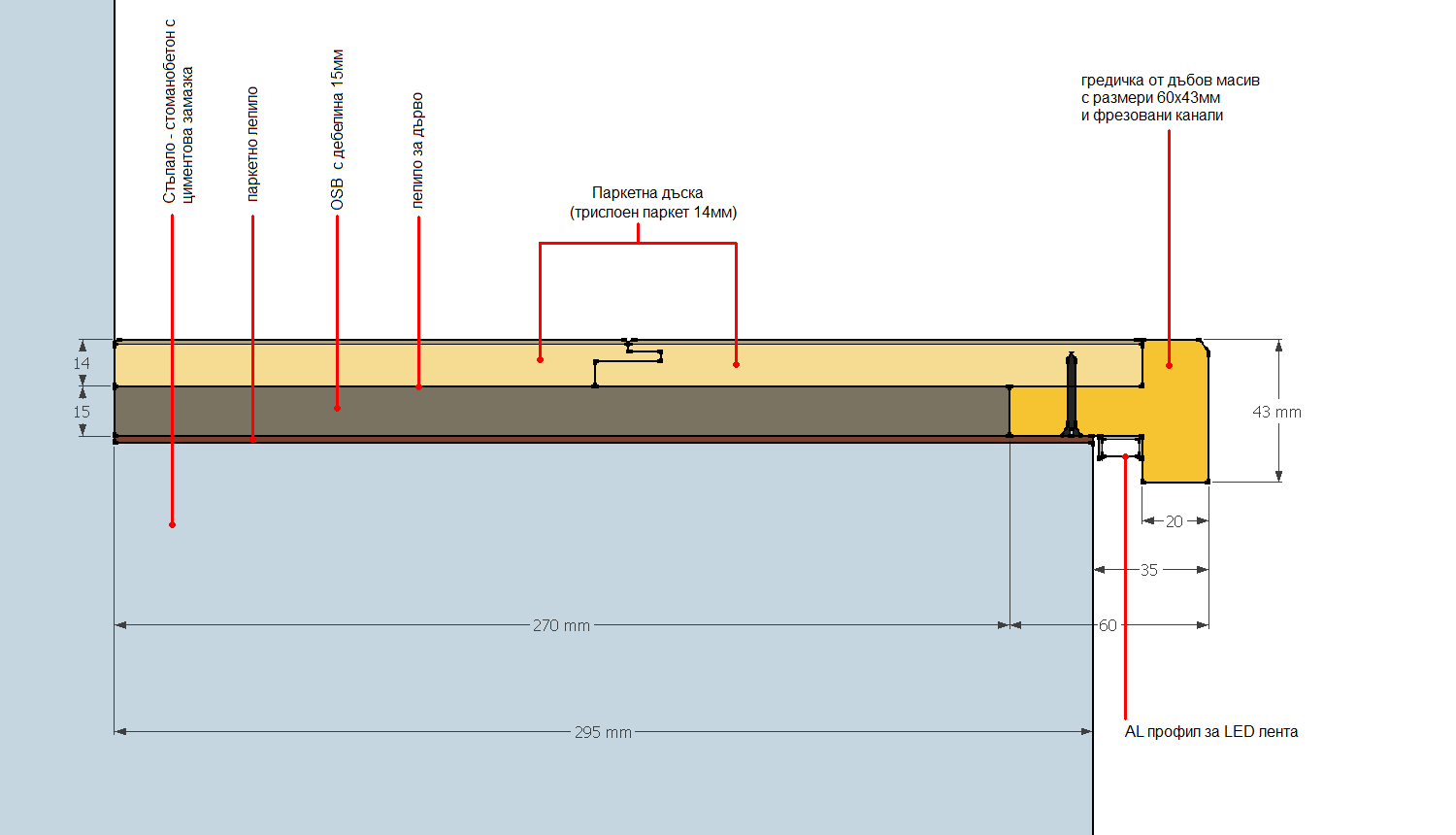Select the black screw in the nosing
This screenshot has width=1456, height=835.
(x=1072, y=393)
